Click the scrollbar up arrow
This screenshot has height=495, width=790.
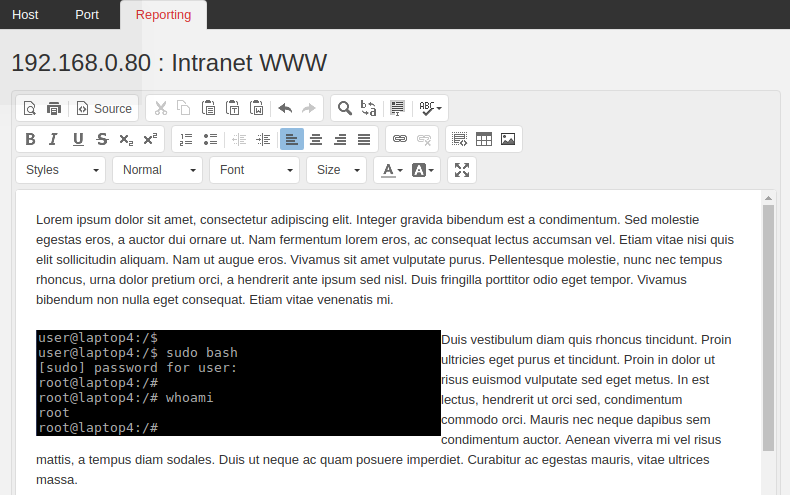pyautogui.click(x=768, y=198)
